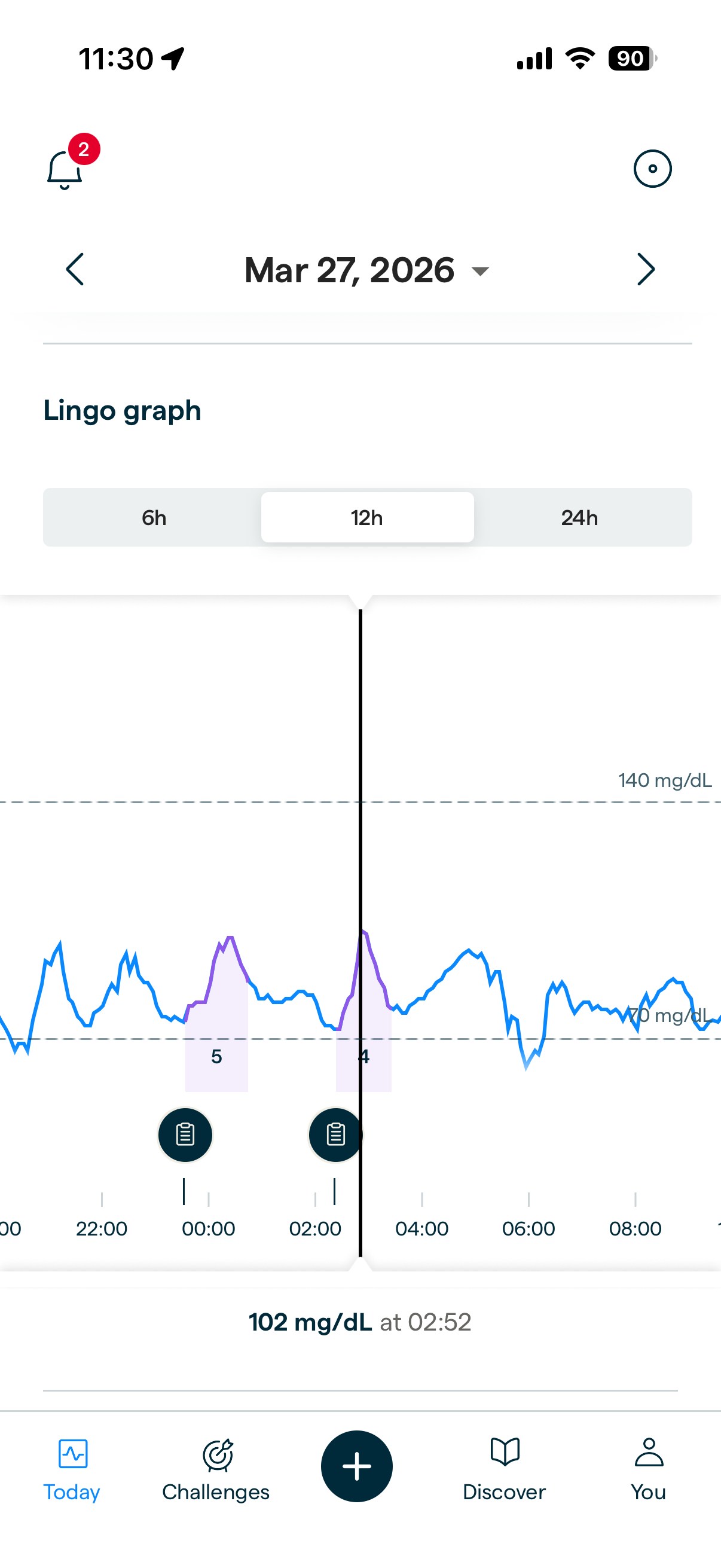Keep 12h view selected
The image size is (721, 1568).
pyautogui.click(x=367, y=517)
